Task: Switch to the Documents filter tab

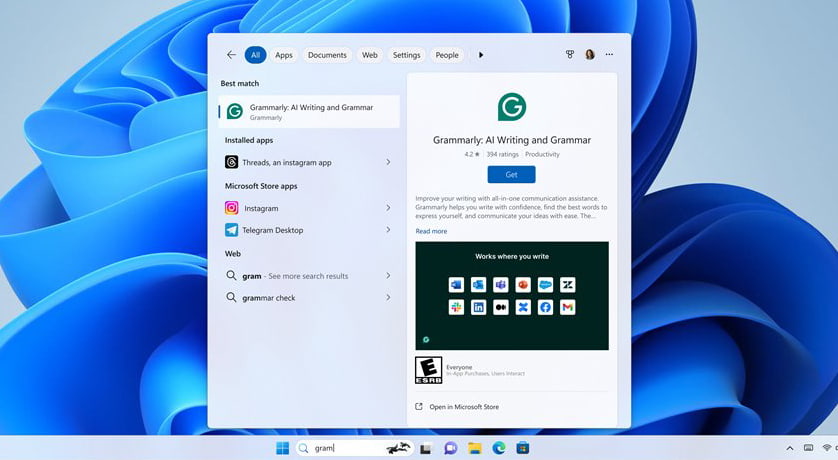Action: coord(327,55)
